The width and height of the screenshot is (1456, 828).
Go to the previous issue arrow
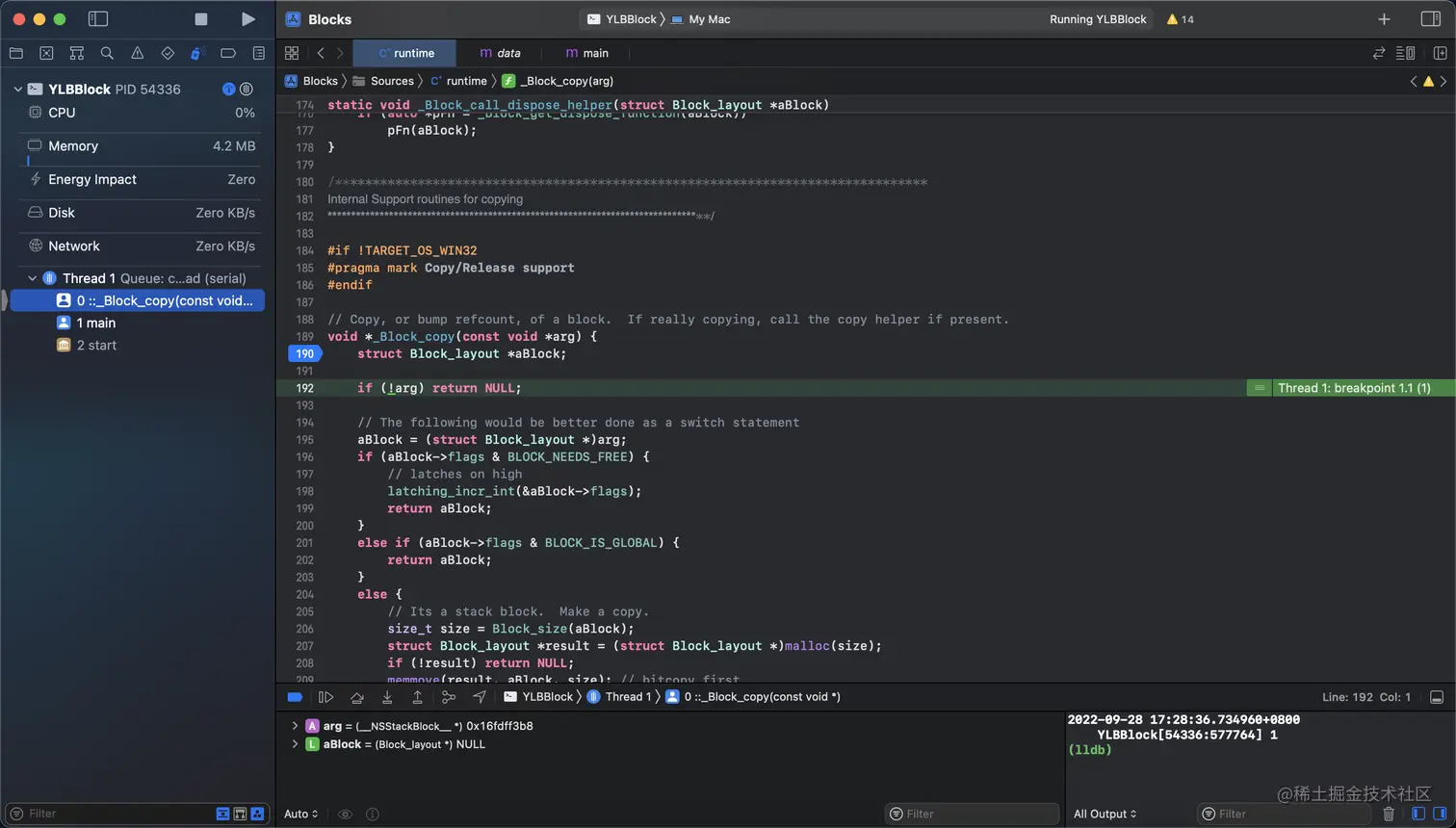(x=1414, y=82)
